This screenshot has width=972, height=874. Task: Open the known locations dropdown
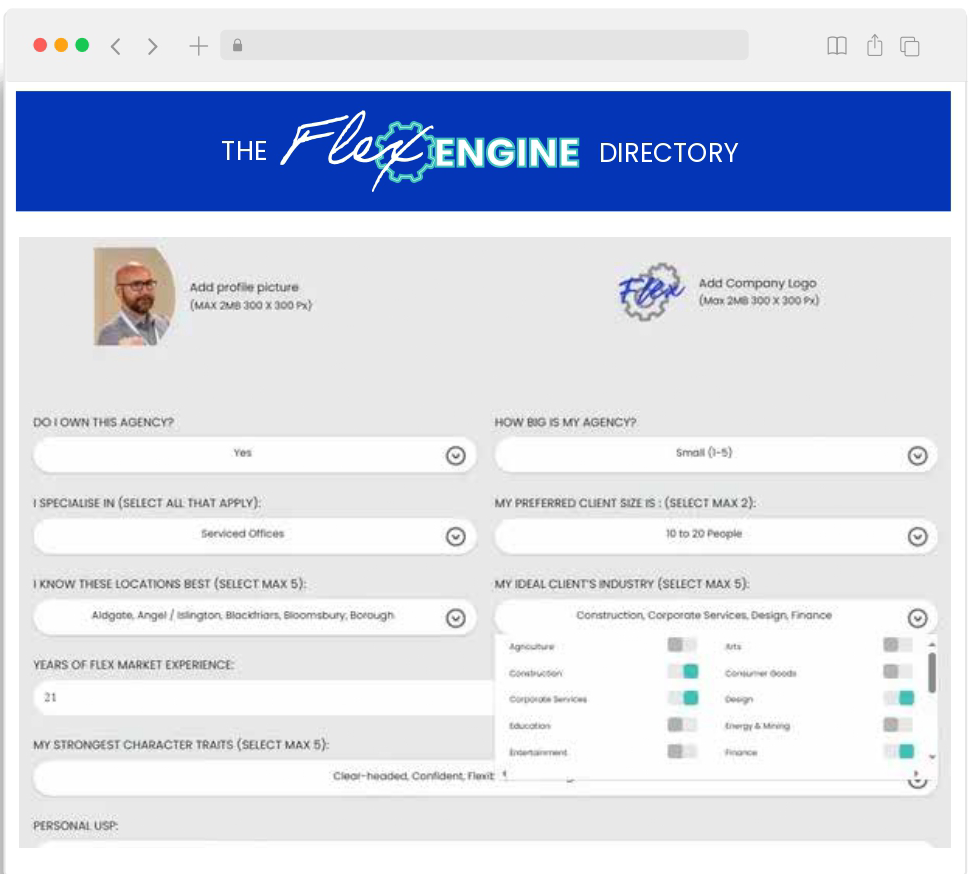click(455, 618)
